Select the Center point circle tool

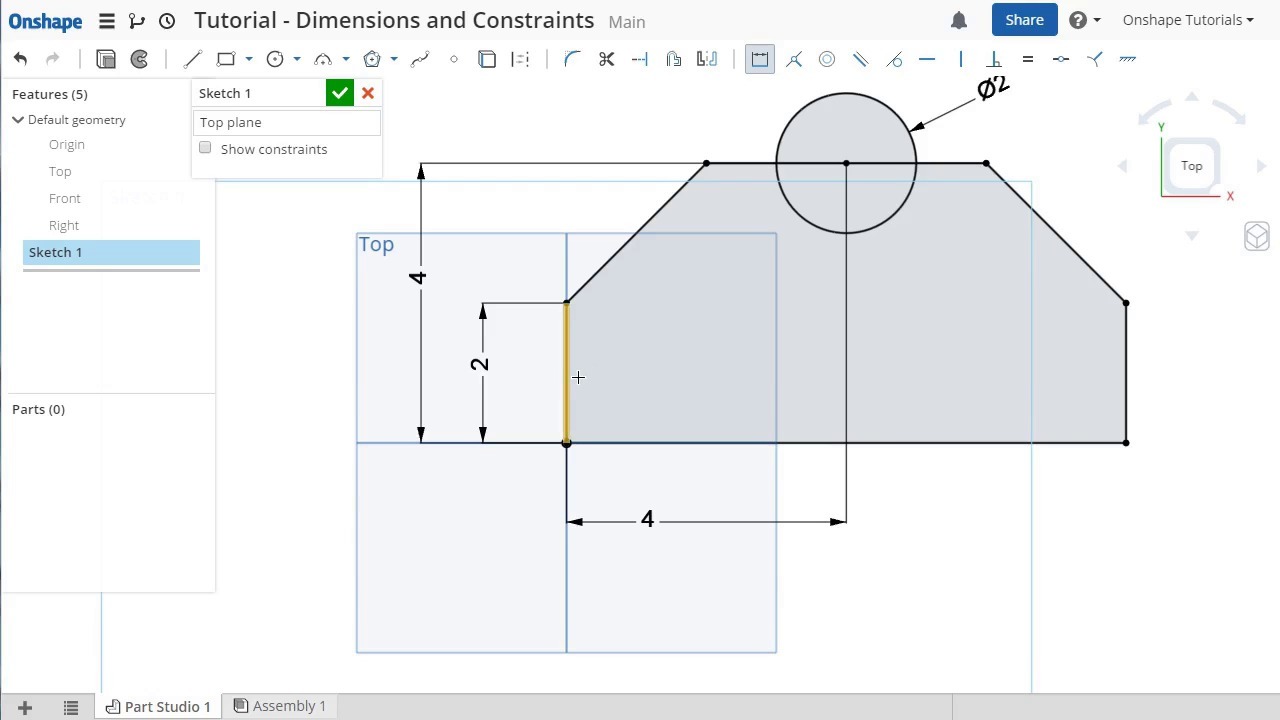tap(275, 59)
